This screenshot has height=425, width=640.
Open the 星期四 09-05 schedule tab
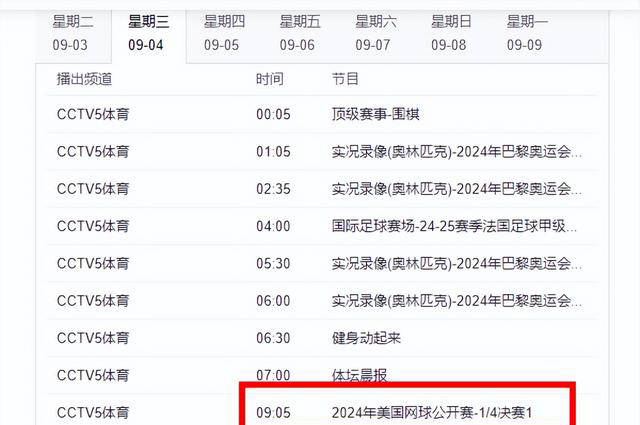pos(224,33)
